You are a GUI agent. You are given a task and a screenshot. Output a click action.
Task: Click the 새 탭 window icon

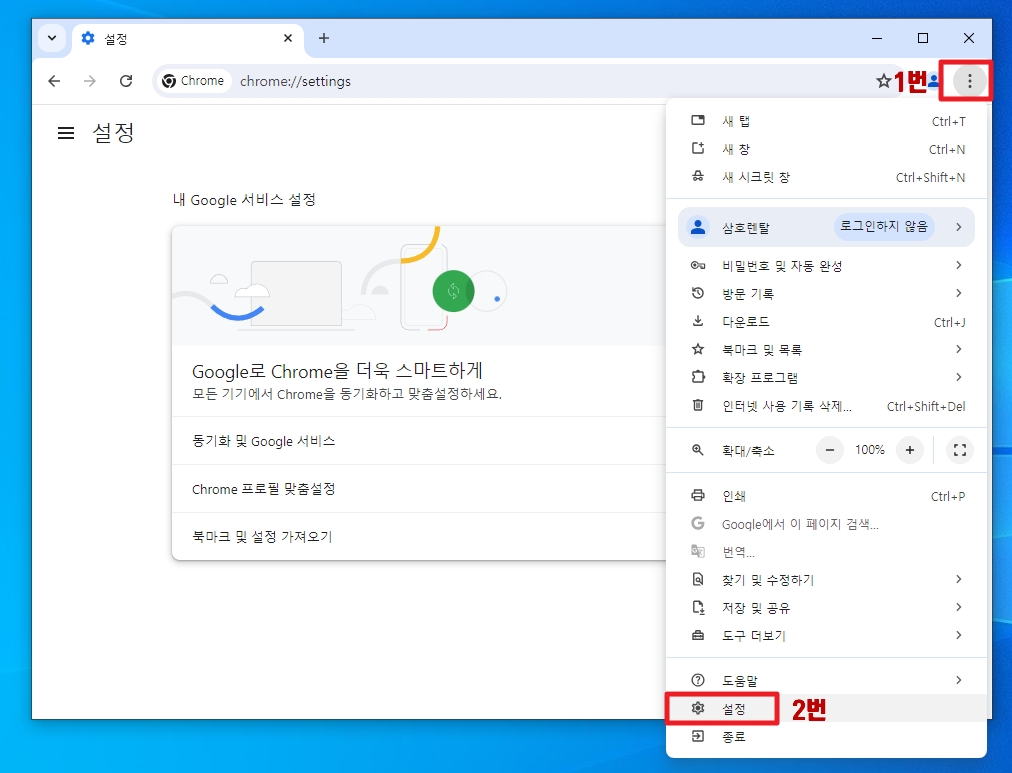pos(698,121)
